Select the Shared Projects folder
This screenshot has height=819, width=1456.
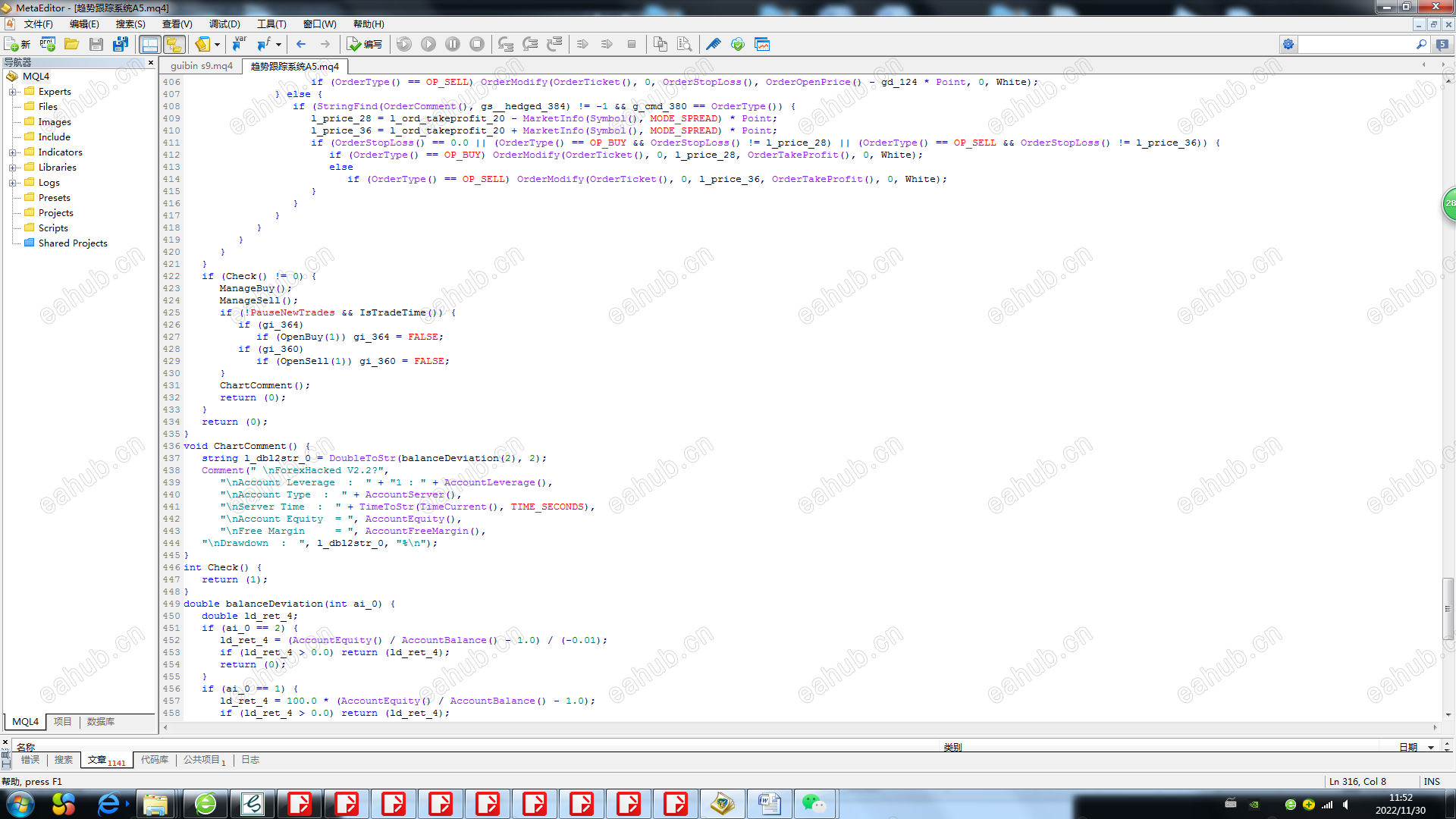click(x=73, y=243)
